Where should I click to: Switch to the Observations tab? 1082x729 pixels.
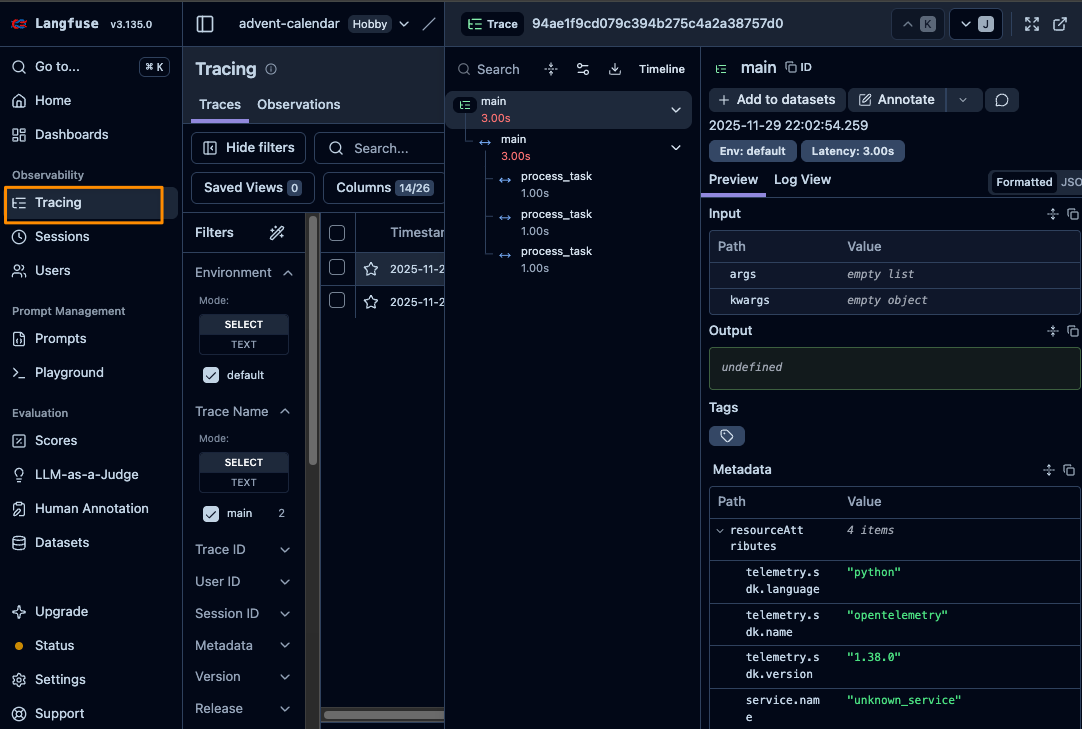[298, 105]
